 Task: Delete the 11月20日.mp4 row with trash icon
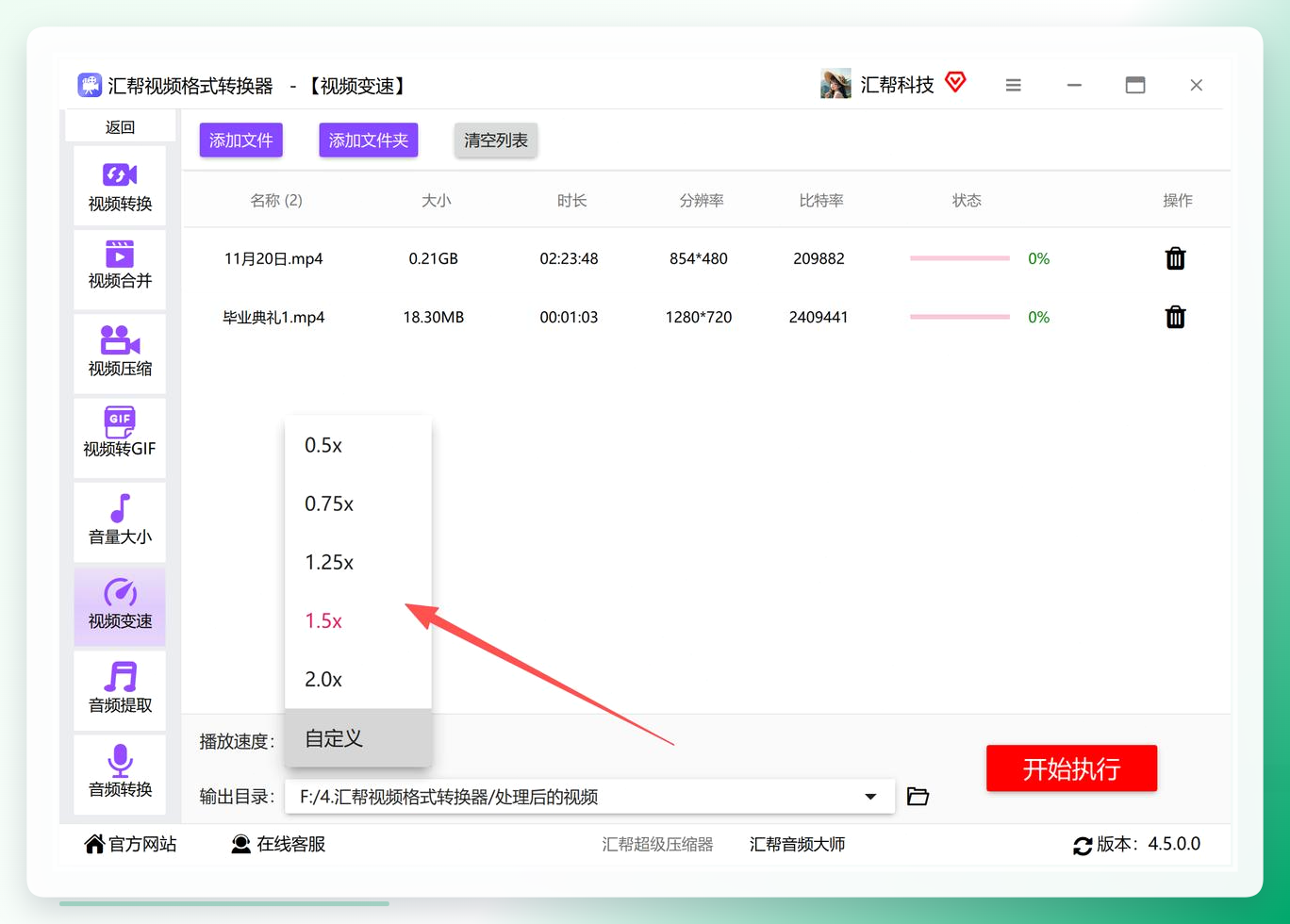(1175, 258)
